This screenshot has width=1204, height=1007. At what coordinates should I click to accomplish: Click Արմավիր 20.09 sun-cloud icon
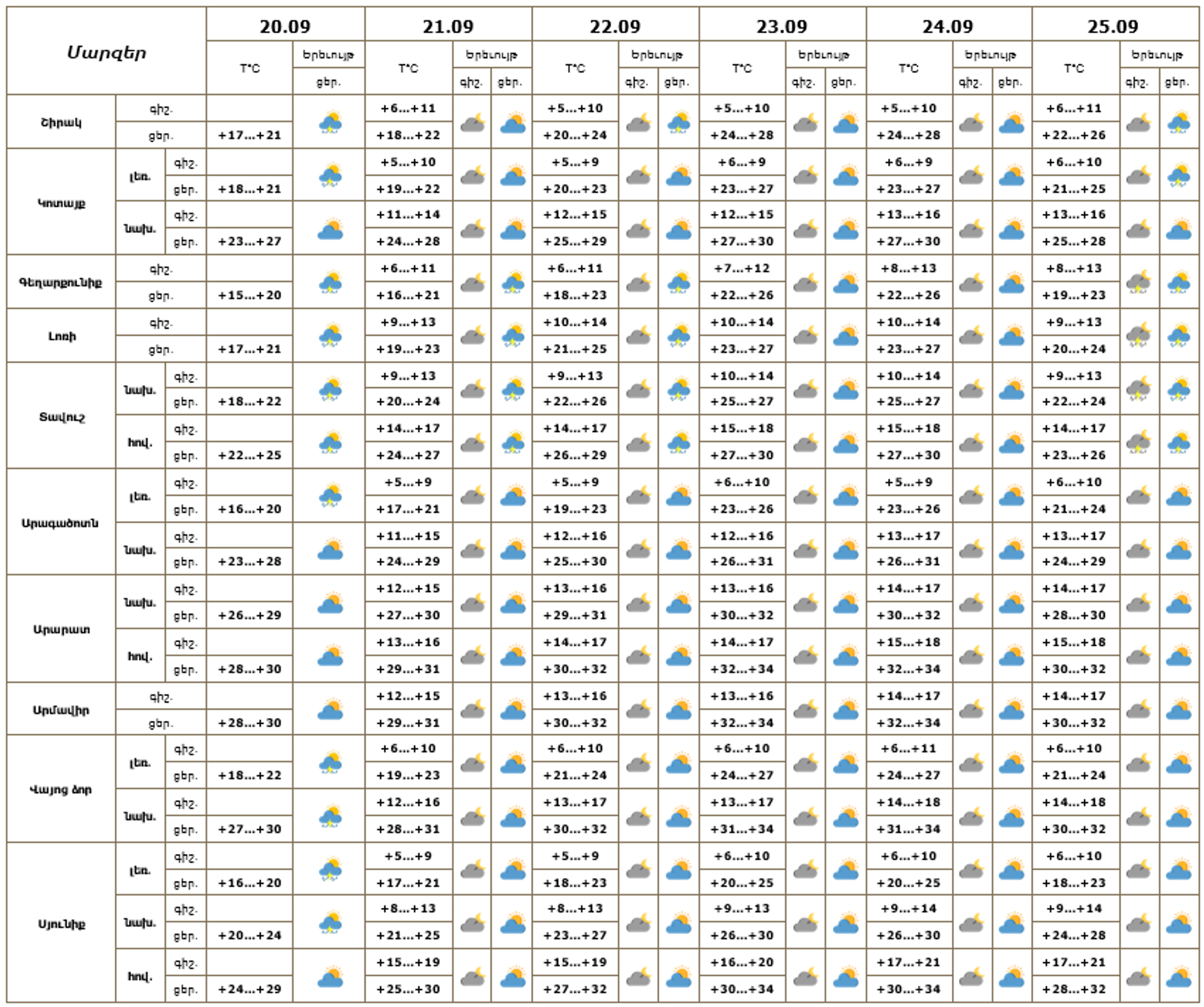330,709
